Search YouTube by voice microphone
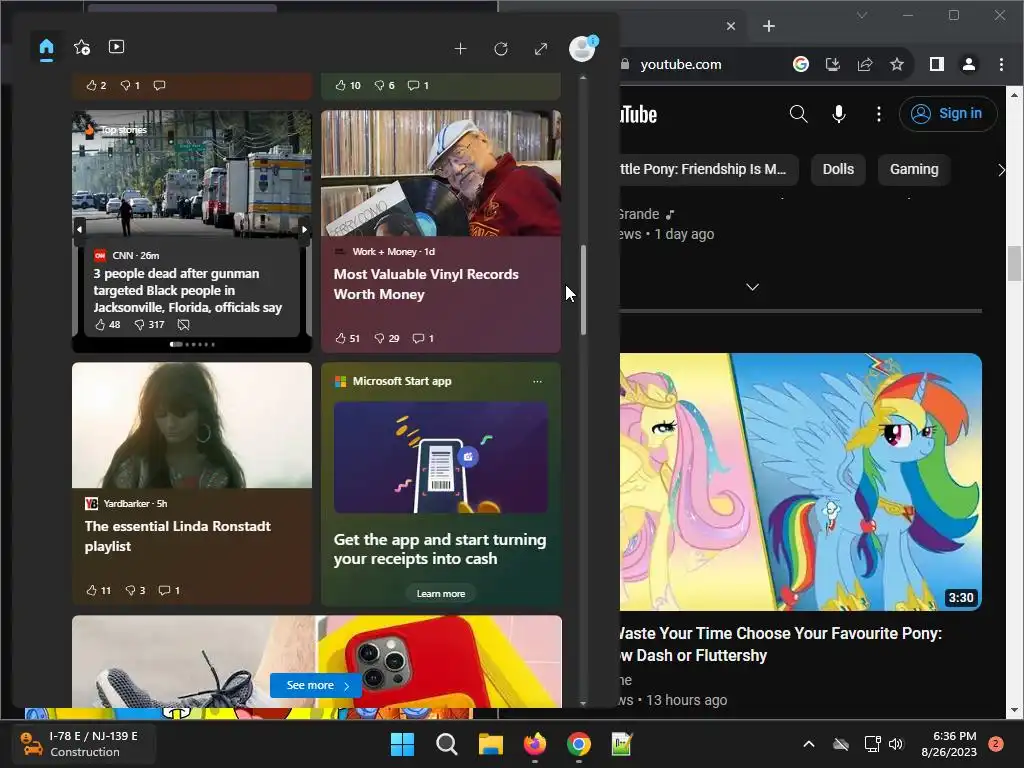Viewport: 1024px width, 768px height. 839,114
